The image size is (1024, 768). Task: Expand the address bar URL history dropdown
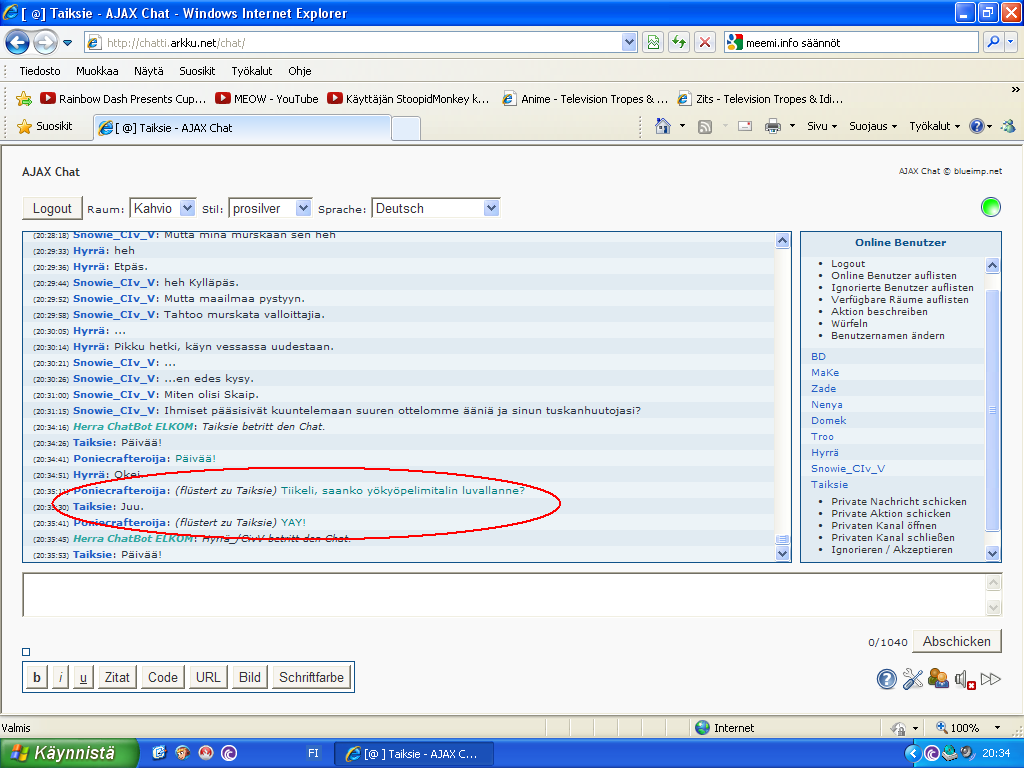click(x=629, y=43)
